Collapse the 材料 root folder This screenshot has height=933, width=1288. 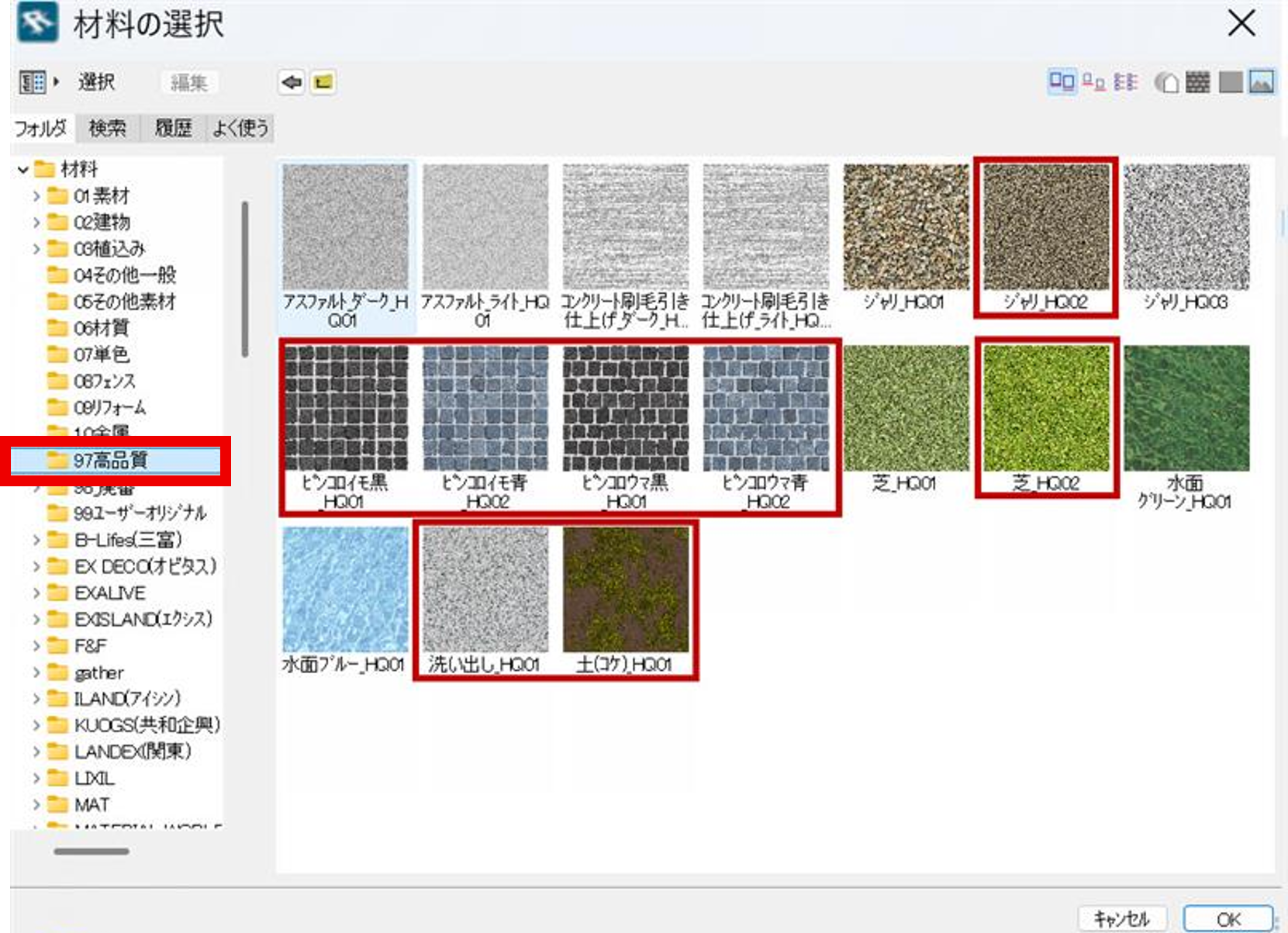[23, 169]
